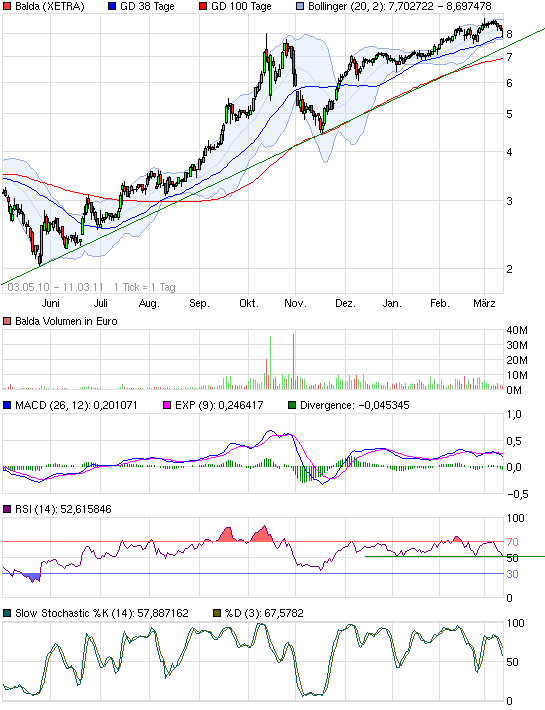Click the red GD 100 Tage legend swatch

click(203, 6)
